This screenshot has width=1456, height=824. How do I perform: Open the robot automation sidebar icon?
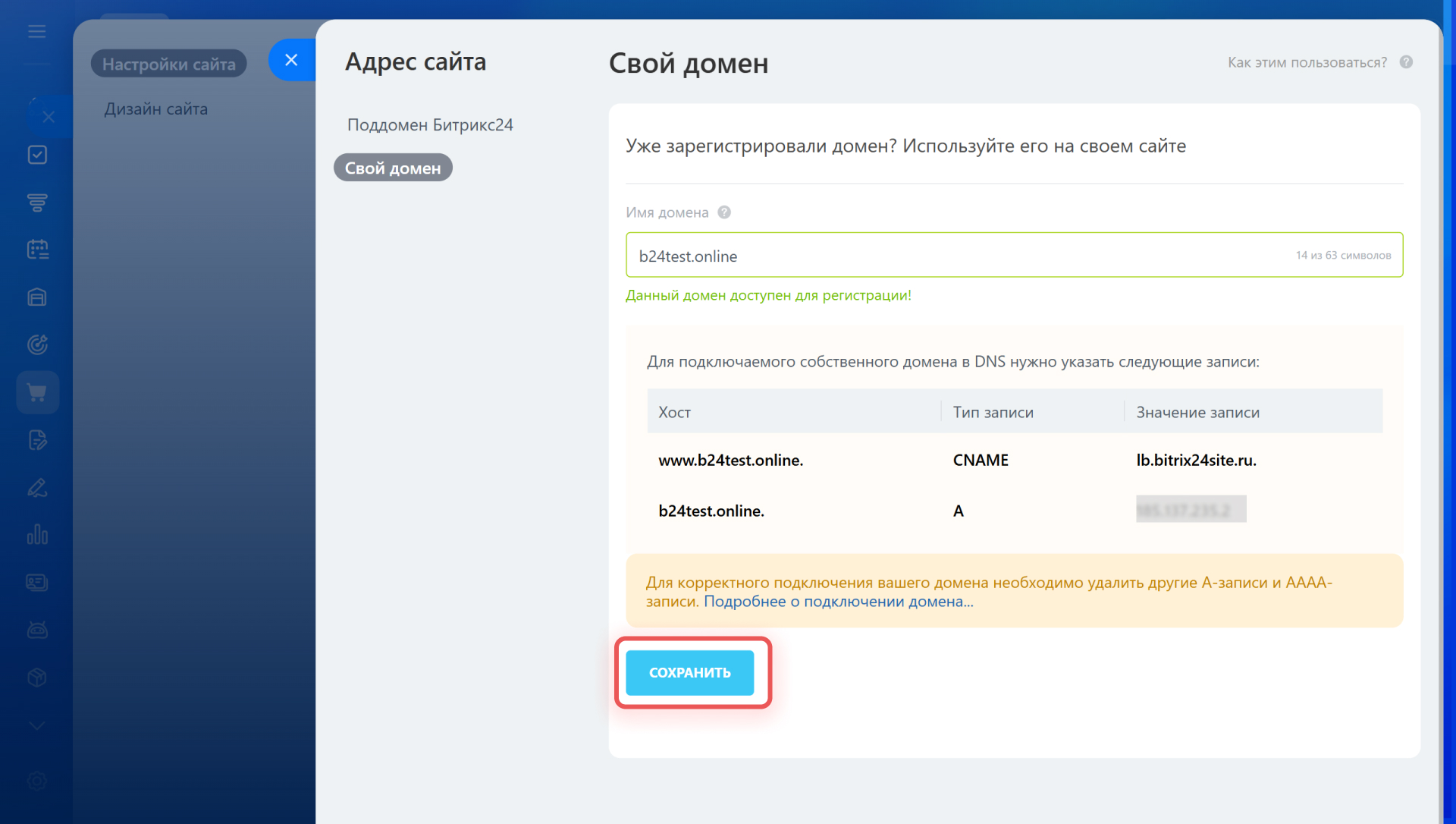[37, 630]
